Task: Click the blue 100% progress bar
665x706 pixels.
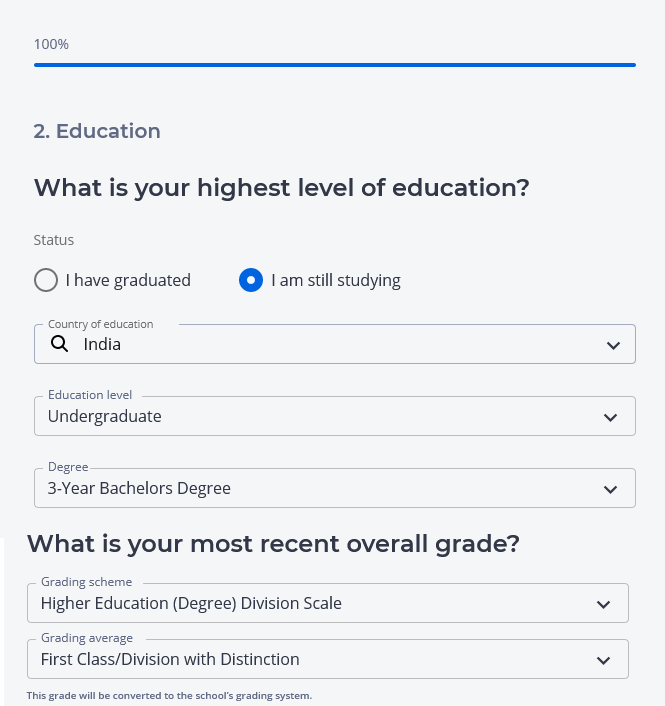Action: (x=335, y=65)
